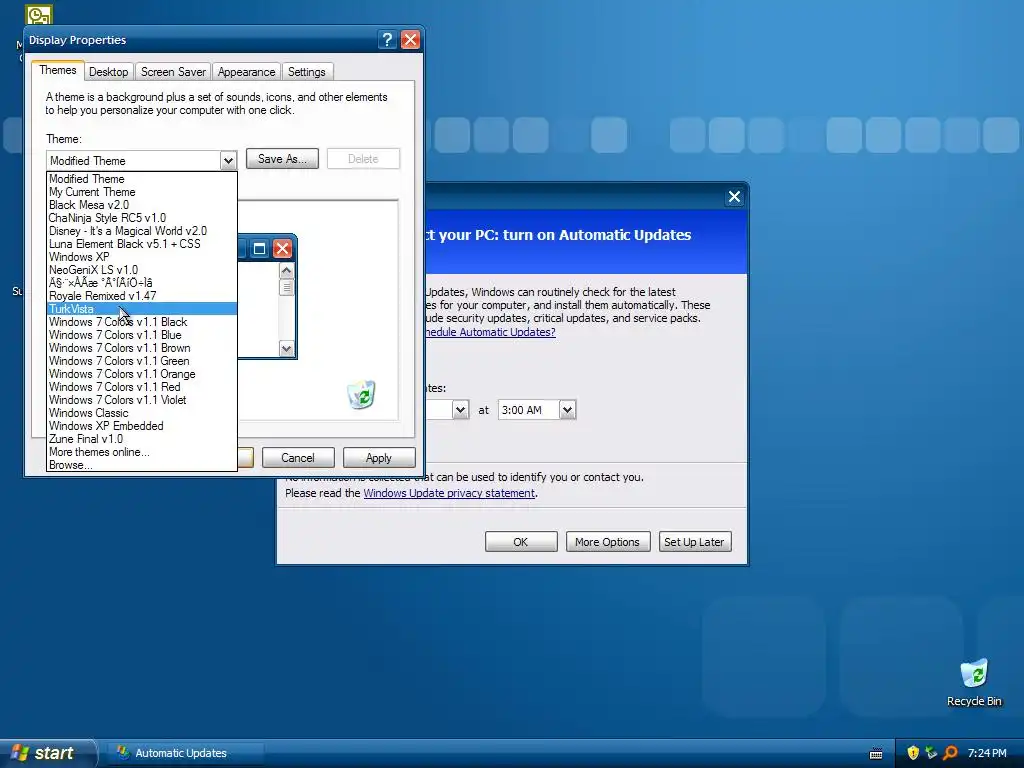
Task: Click the preview window maximize icon
Action: pyautogui.click(x=259, y=248)
